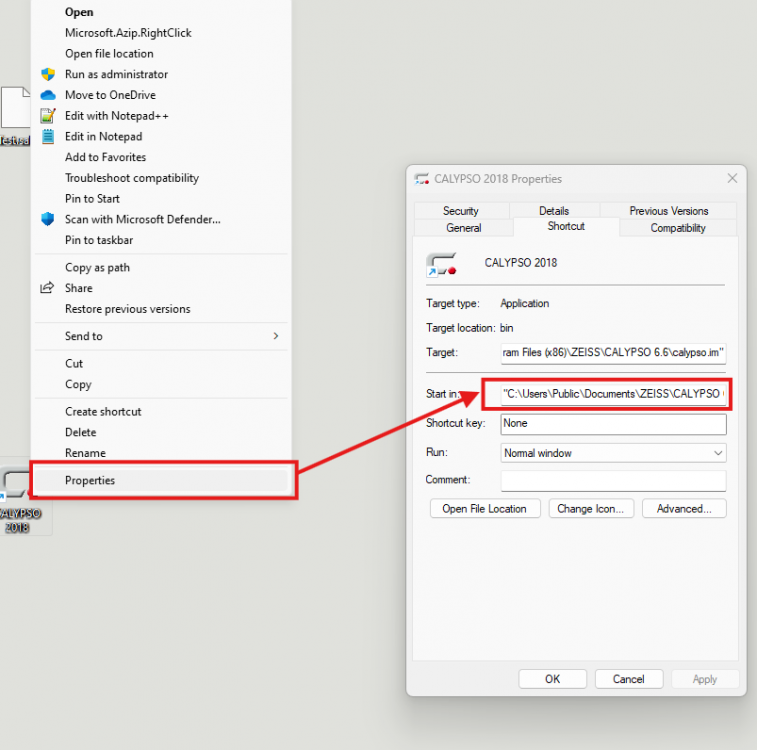Click the CALYPSO icon in Properties dialog header

441,264
